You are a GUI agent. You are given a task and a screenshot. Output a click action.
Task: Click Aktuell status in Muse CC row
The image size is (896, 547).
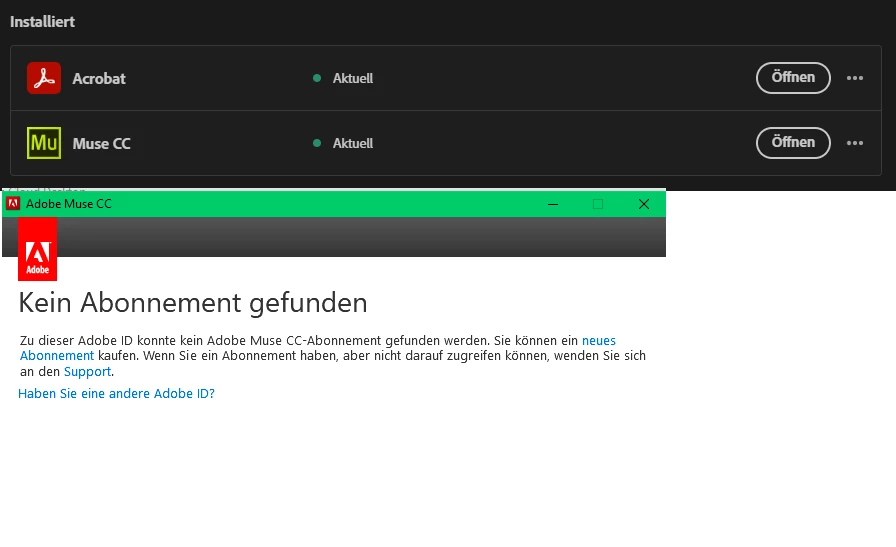pos(353,143)
